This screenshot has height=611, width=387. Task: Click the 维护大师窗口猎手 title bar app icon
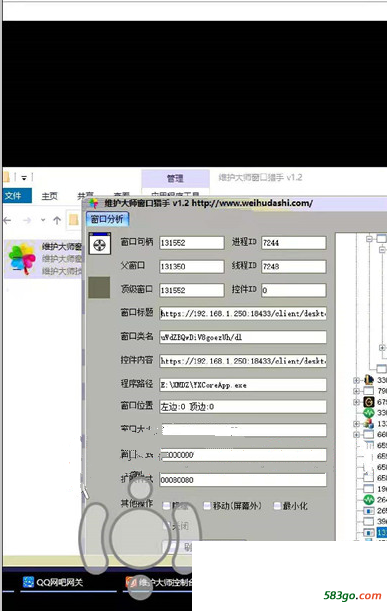click(93, 203)
